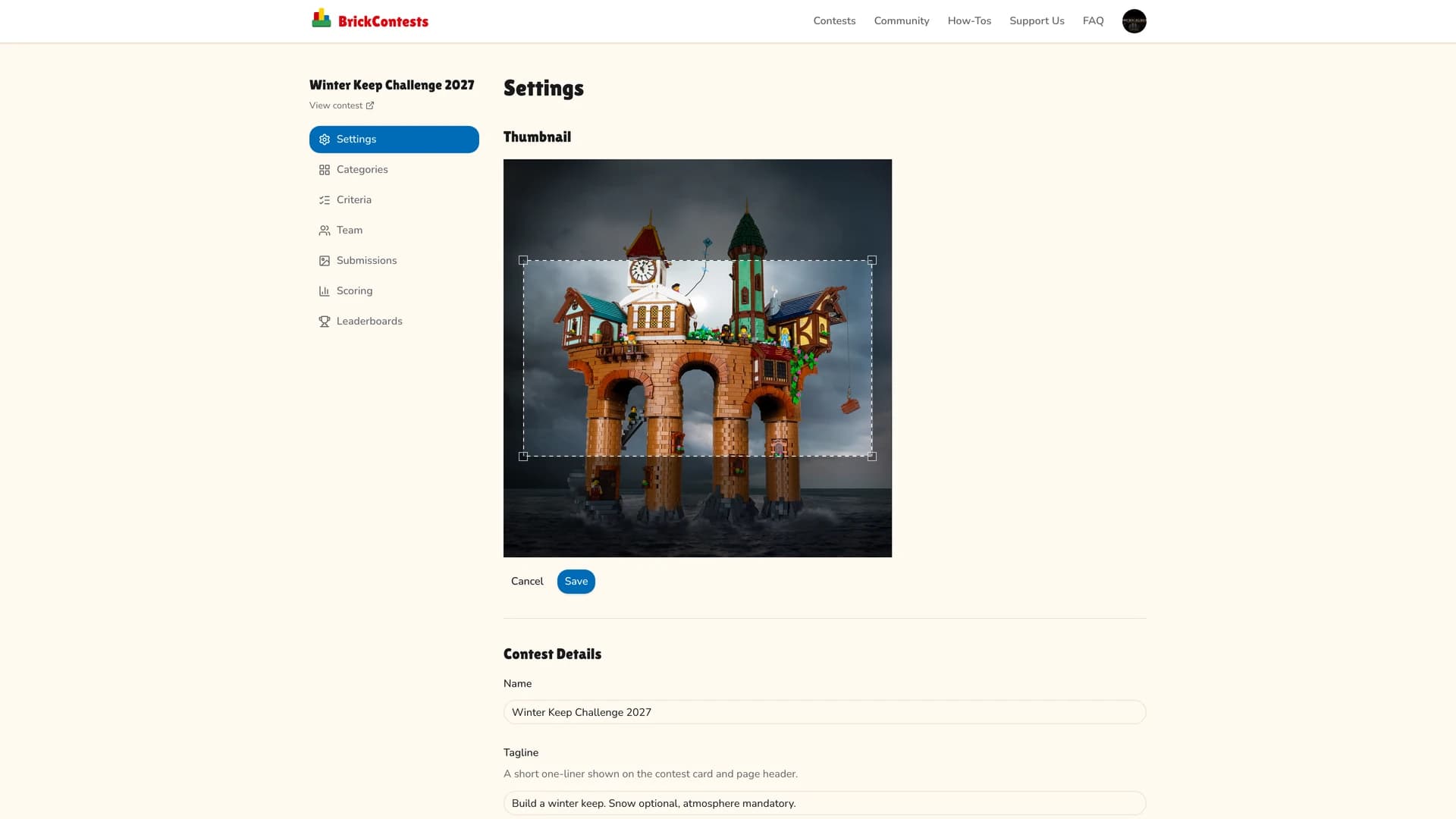Open the Community nav item
This screenshot has width=1456, height=819.
(902, 21)
